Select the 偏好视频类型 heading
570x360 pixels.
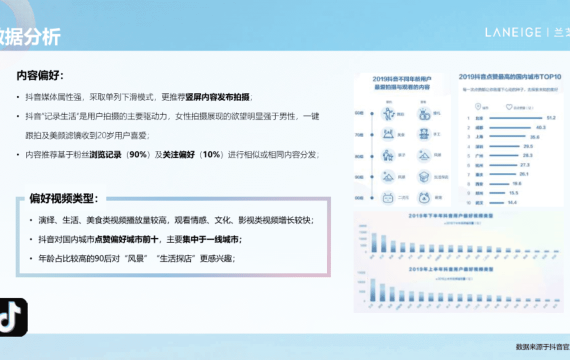click(64, 199)
